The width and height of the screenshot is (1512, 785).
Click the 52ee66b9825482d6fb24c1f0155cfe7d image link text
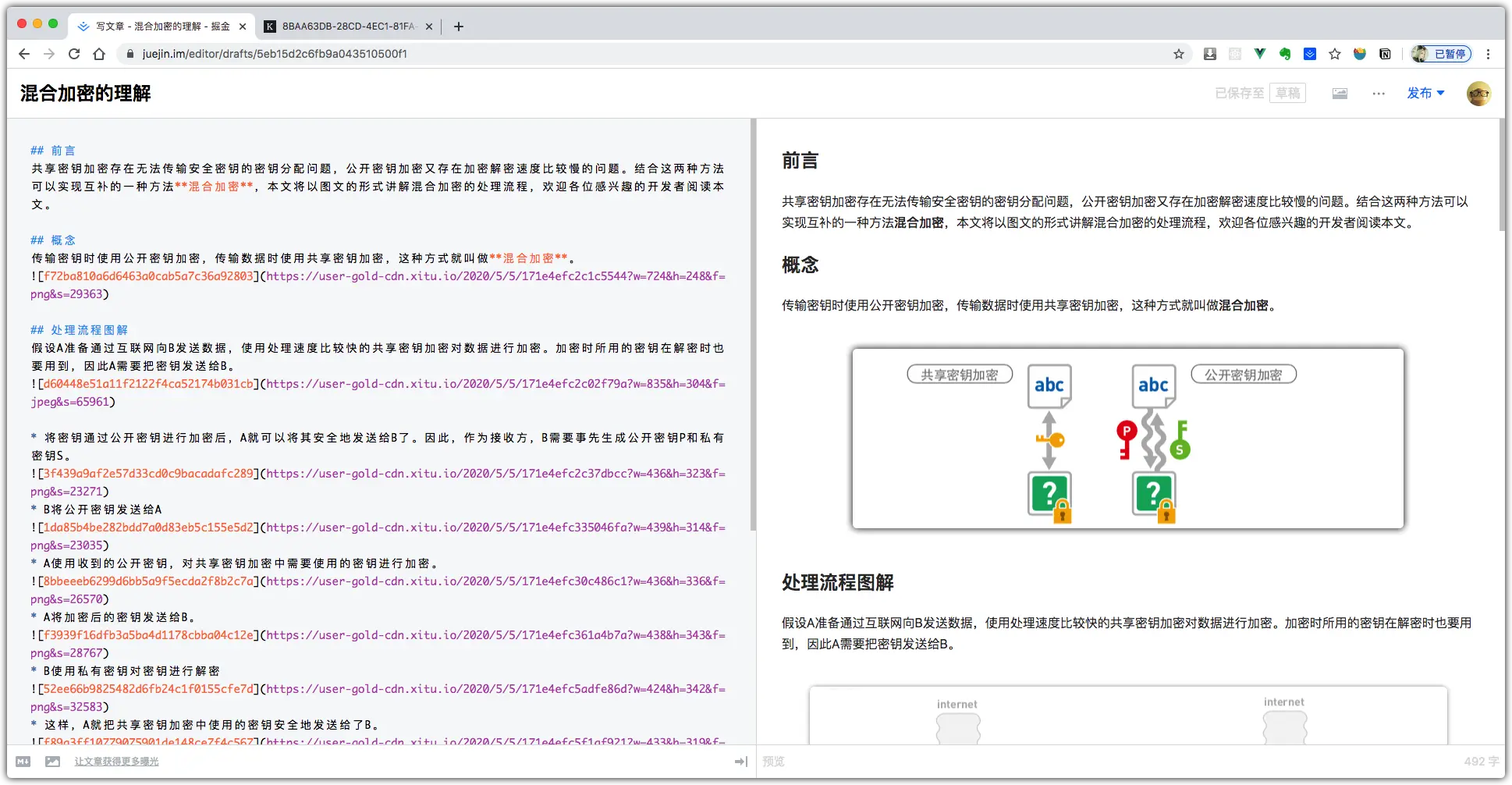[x=148, y=689]
